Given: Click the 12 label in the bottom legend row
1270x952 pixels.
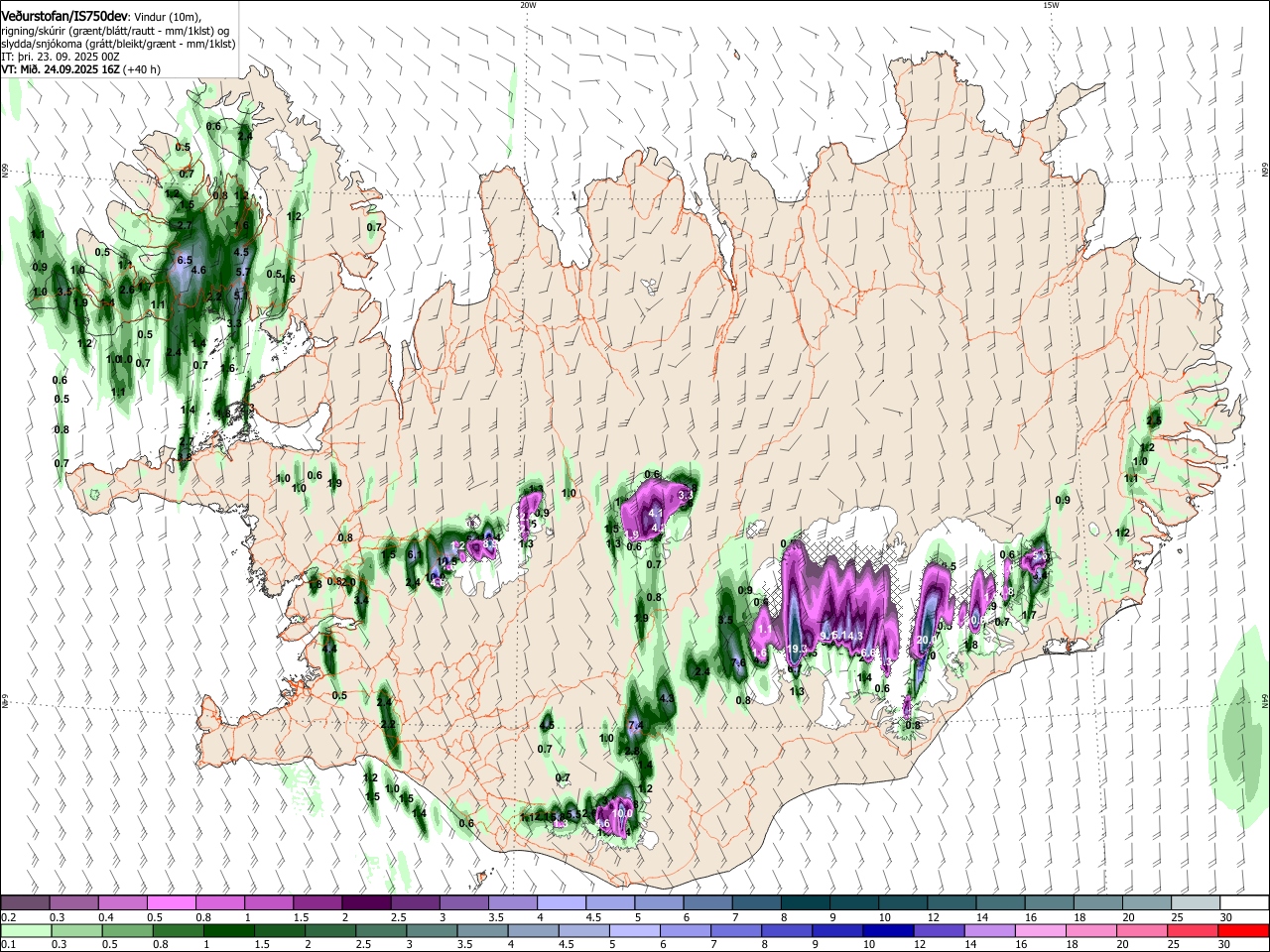Looking at the screenshot, I should (x=920, y=944).
